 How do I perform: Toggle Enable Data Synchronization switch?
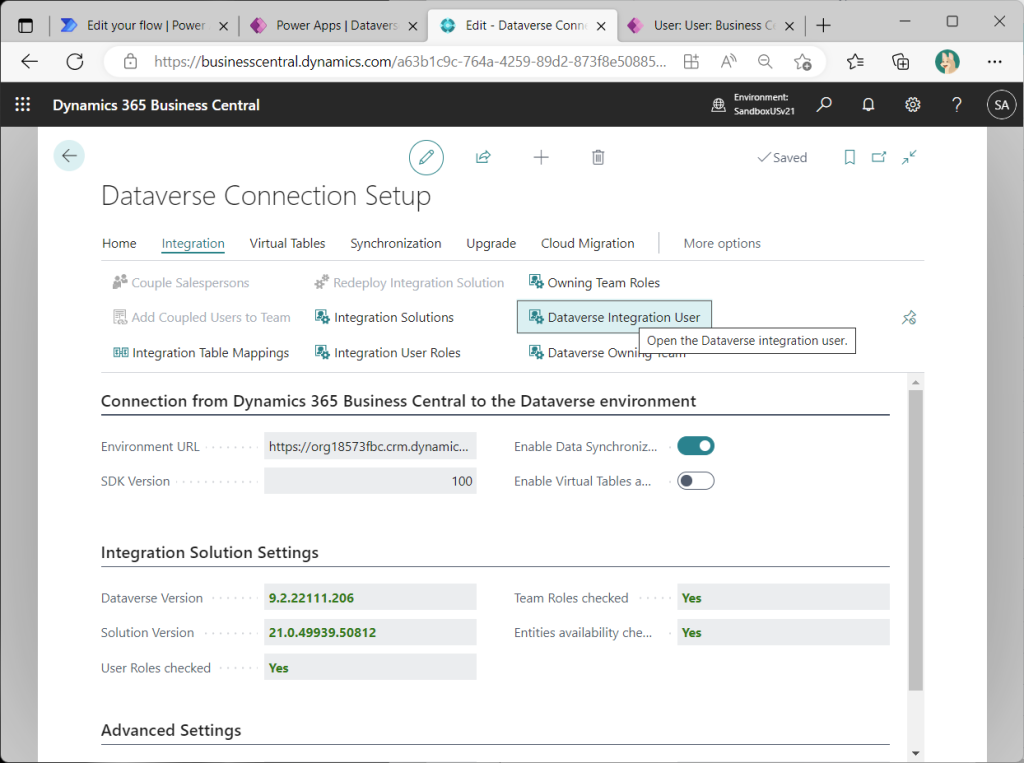[696, 446]
